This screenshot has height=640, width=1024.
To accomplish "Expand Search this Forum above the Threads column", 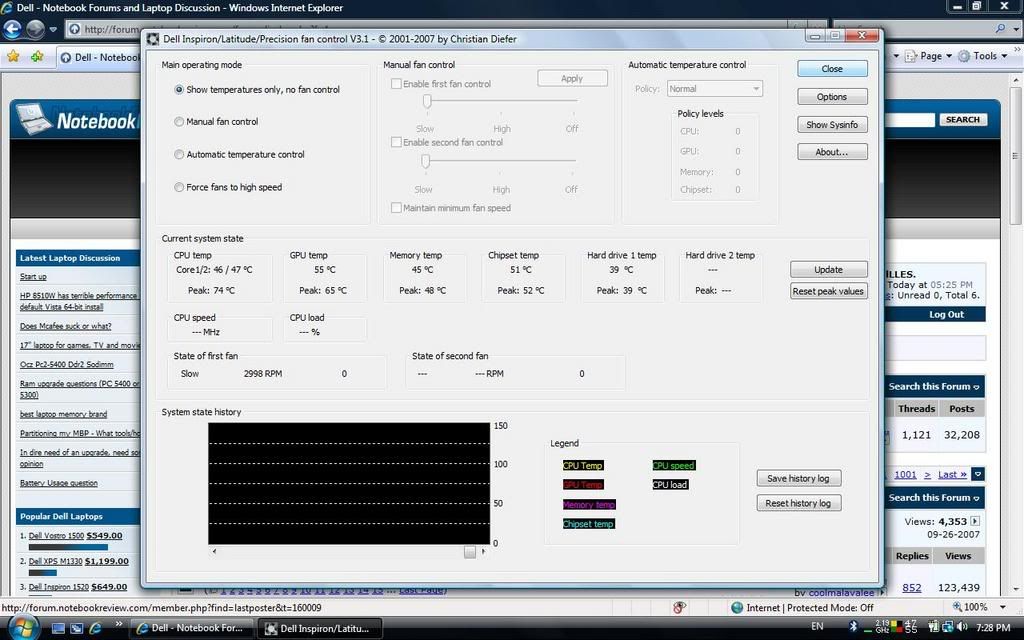I will (x=933, y=387).
